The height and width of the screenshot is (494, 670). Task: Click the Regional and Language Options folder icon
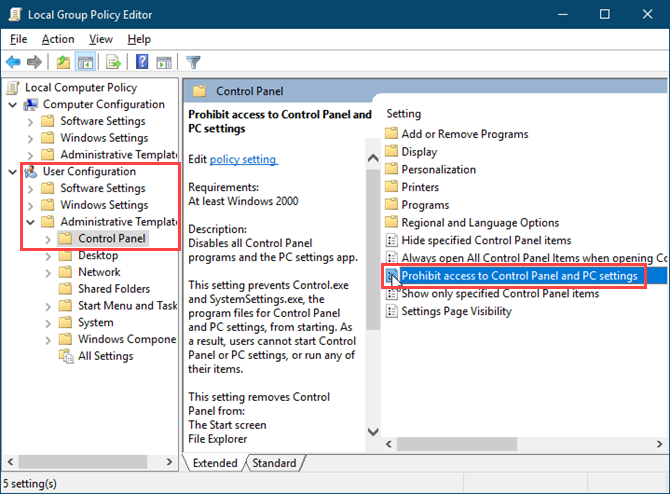click(x=391, y=222)
